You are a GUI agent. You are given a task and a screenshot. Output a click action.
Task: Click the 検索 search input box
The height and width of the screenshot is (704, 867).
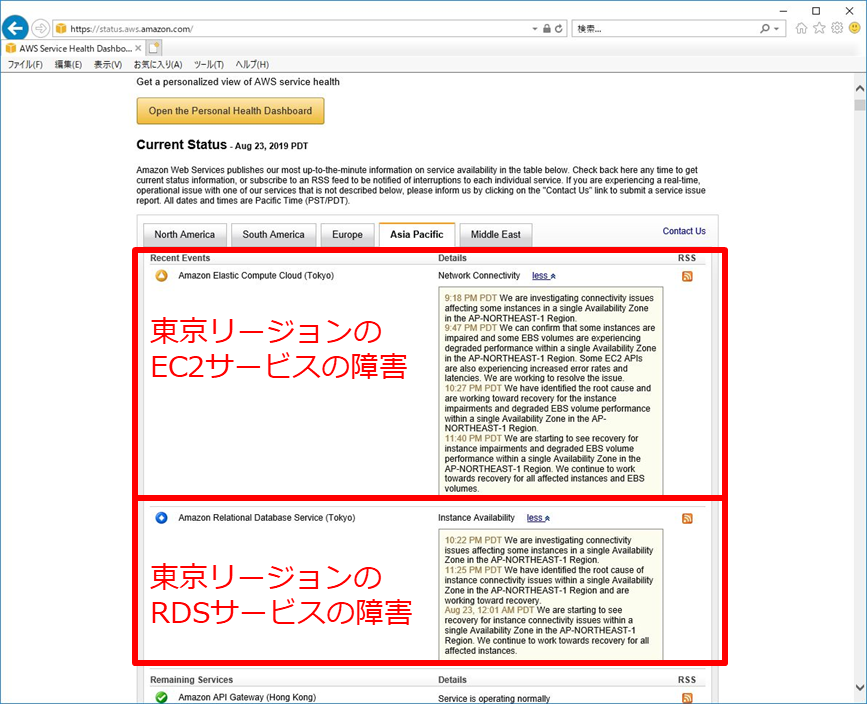click(664, 29)
